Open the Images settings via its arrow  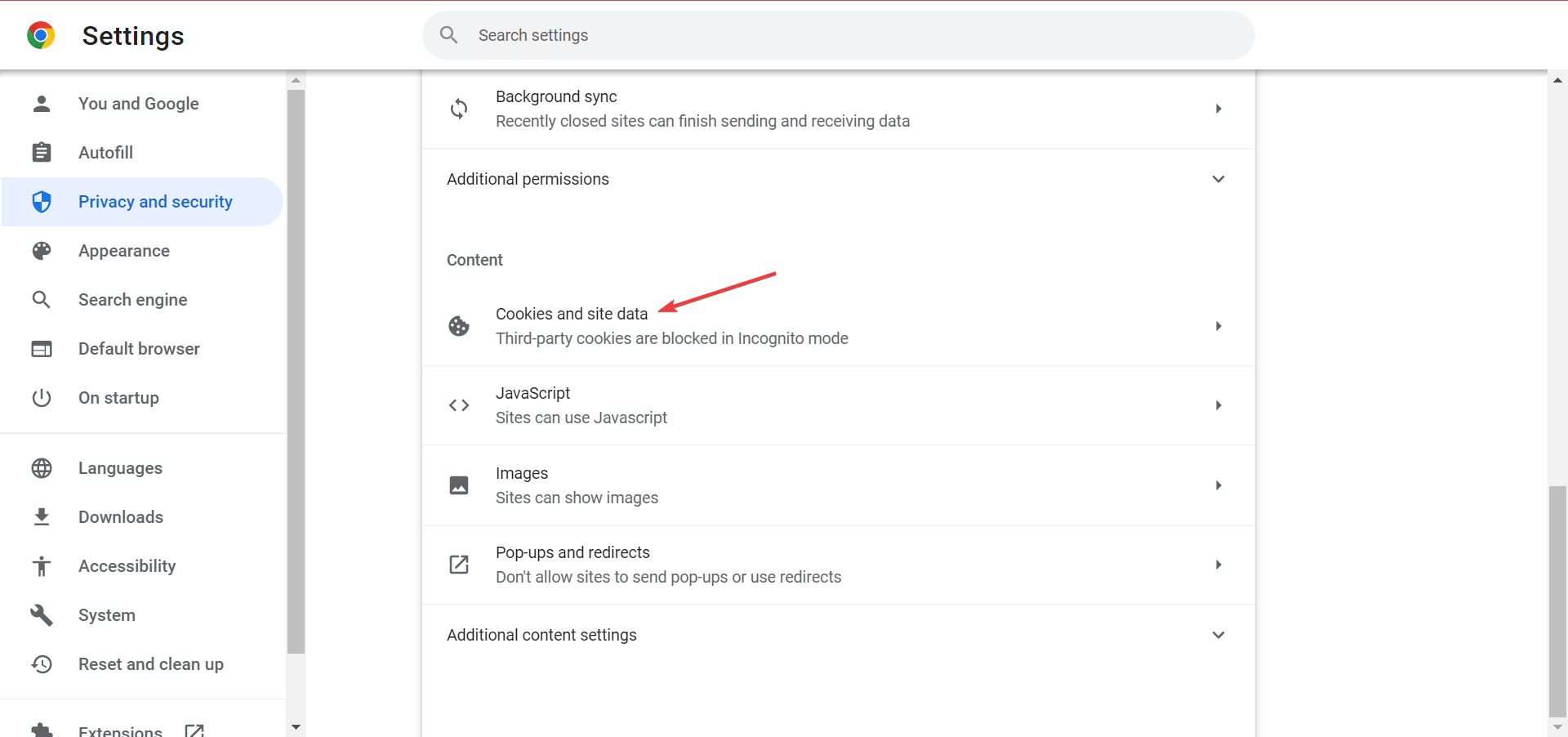(x=1218, y=485)
